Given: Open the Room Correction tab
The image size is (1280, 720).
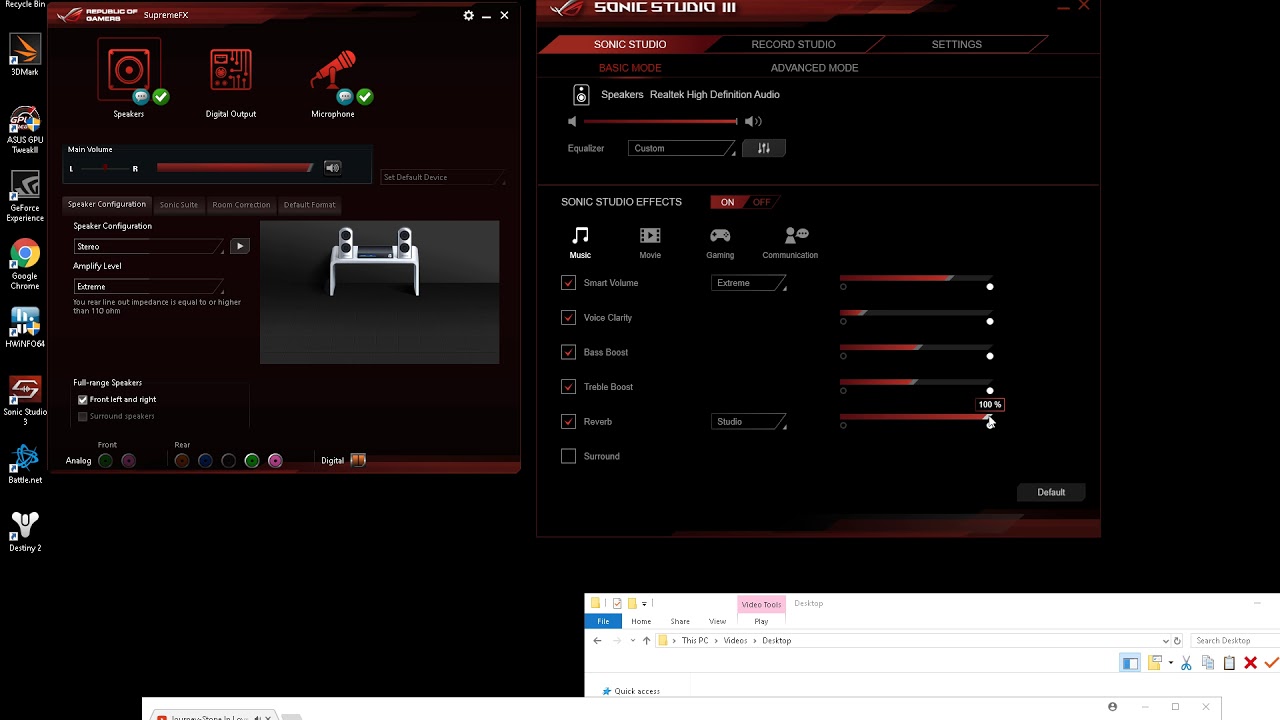Looking at the screenshot, I should pyautogui.click(x=241, y=205).
